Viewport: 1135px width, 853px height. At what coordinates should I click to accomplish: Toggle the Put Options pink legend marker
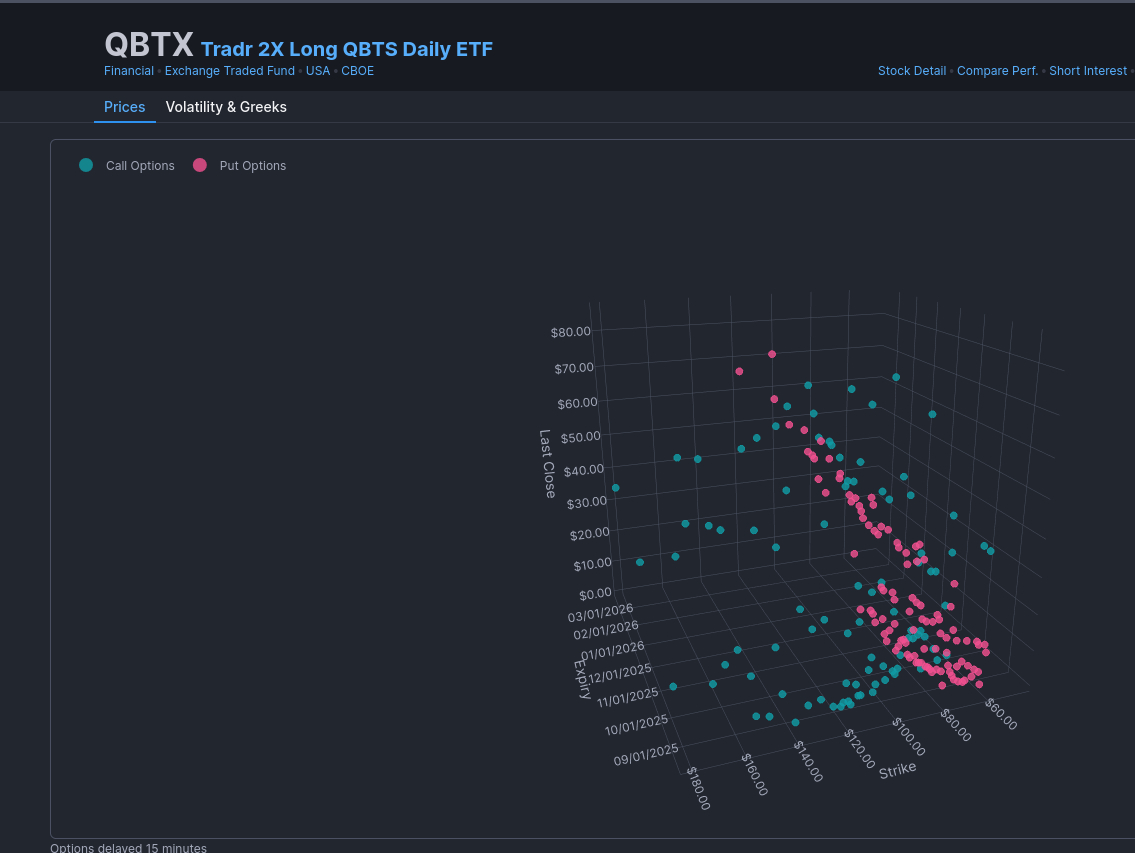tap(200, 165)
